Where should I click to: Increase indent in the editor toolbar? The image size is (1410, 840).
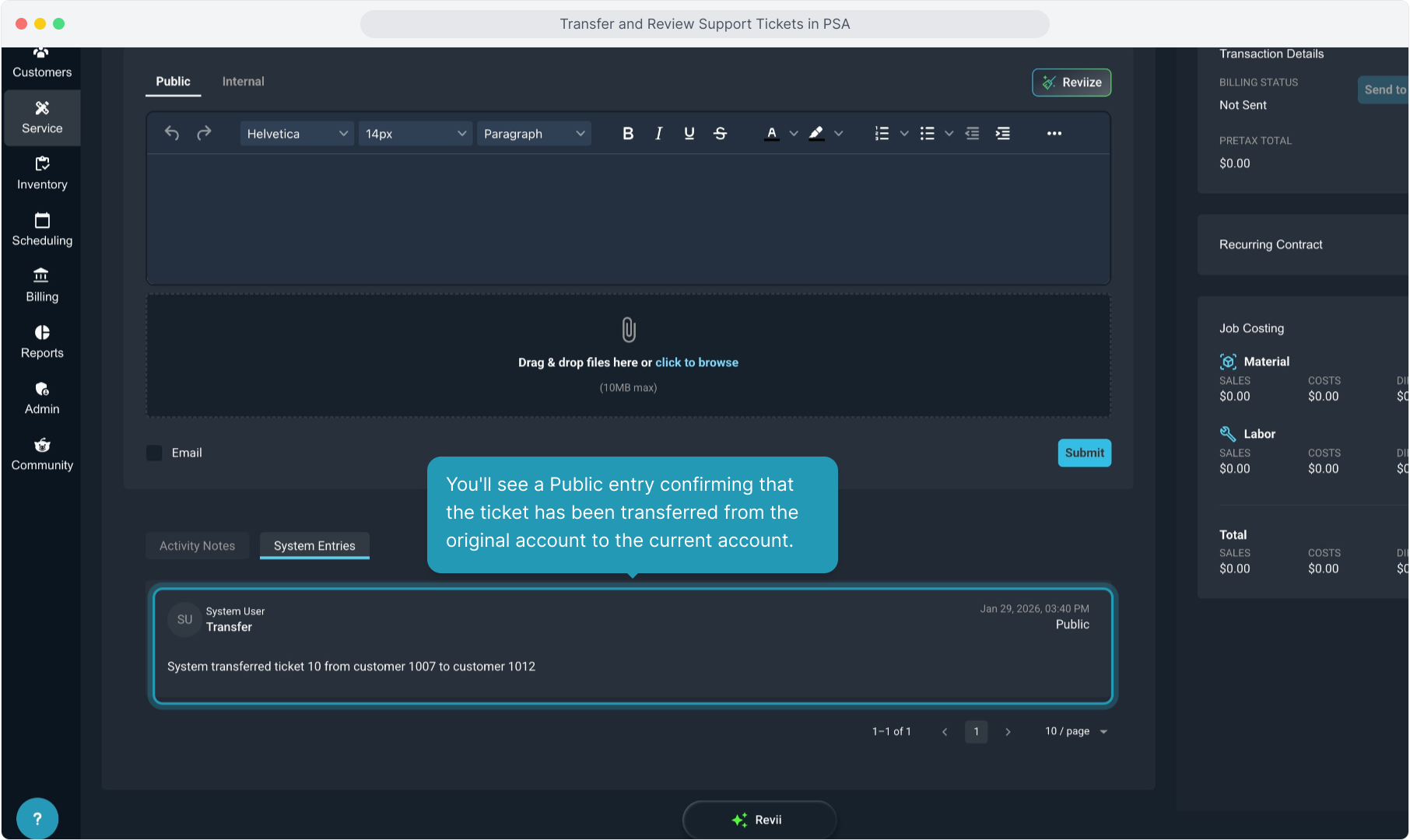1003,134
